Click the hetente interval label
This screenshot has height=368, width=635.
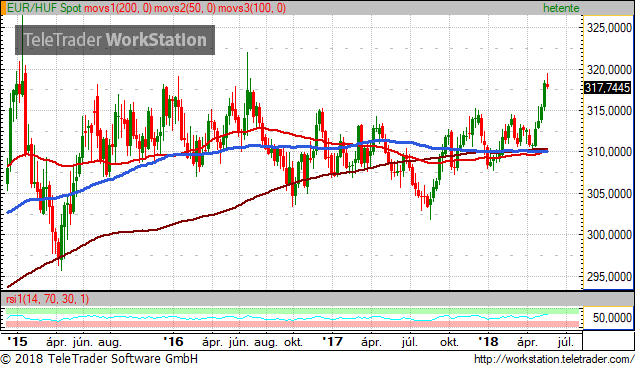pos(561,8)
